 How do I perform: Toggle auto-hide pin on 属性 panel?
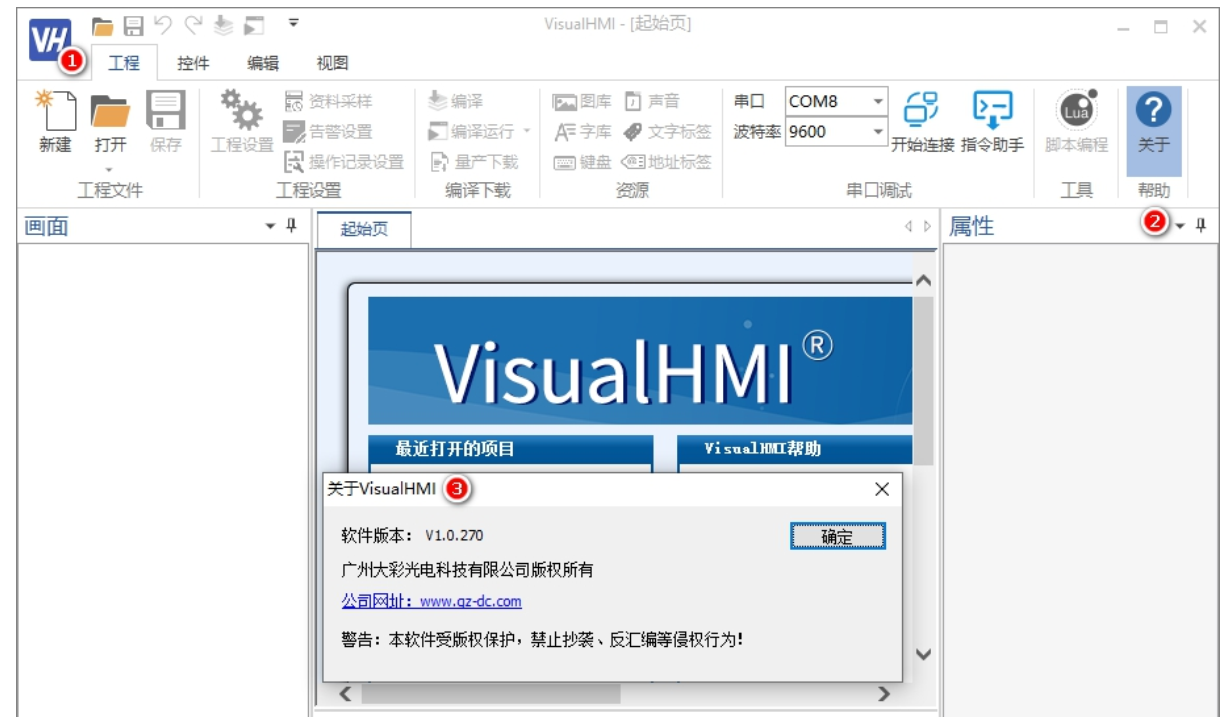point(1201,226)
